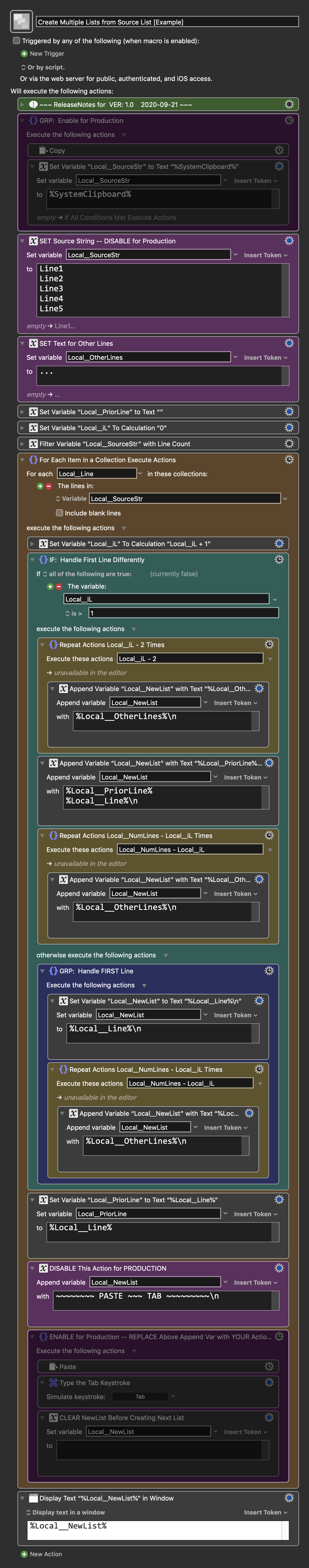Open gear menu for SET Source String action
Image resolution: width=309 pixels, height=1568 pixels.
point(289,241)
